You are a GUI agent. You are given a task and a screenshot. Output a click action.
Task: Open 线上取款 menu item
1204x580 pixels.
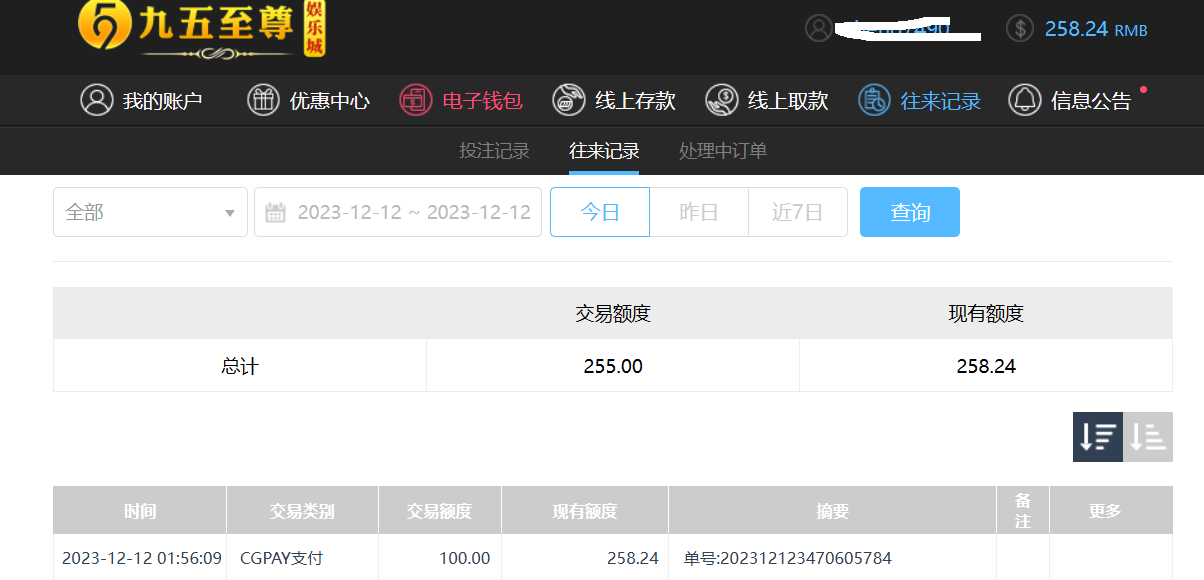(x=767, y=100)
